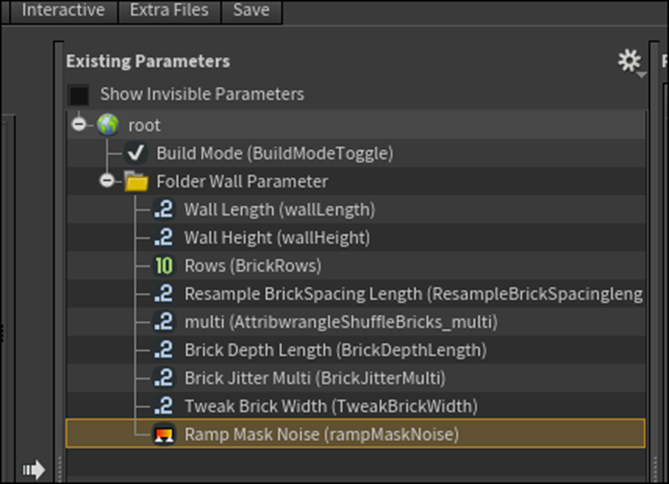Switch to the Interactive tab
The width and height of the screenshot is (669, 484).
62,10
